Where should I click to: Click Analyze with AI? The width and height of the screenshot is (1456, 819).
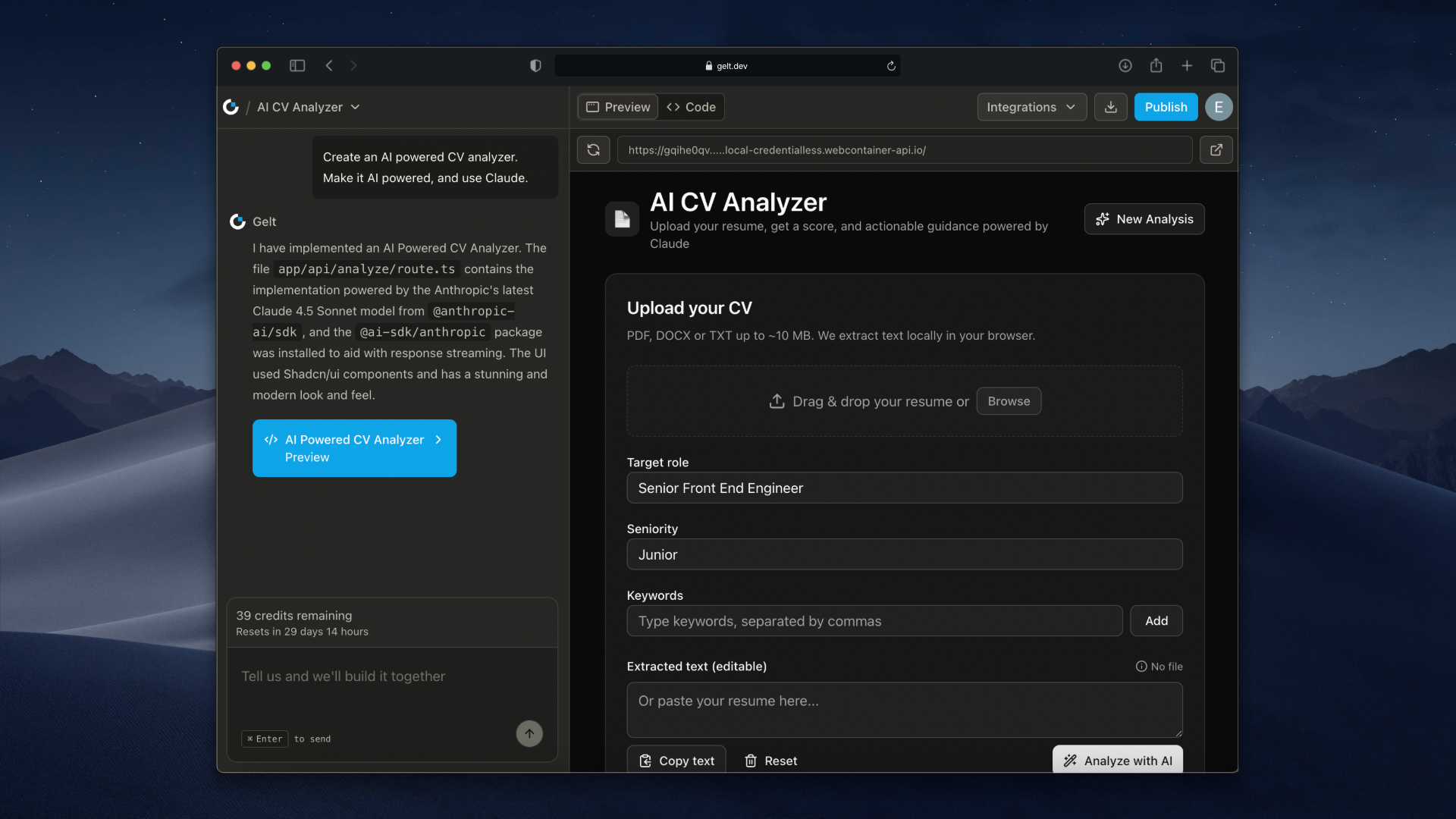(1117, 761)
